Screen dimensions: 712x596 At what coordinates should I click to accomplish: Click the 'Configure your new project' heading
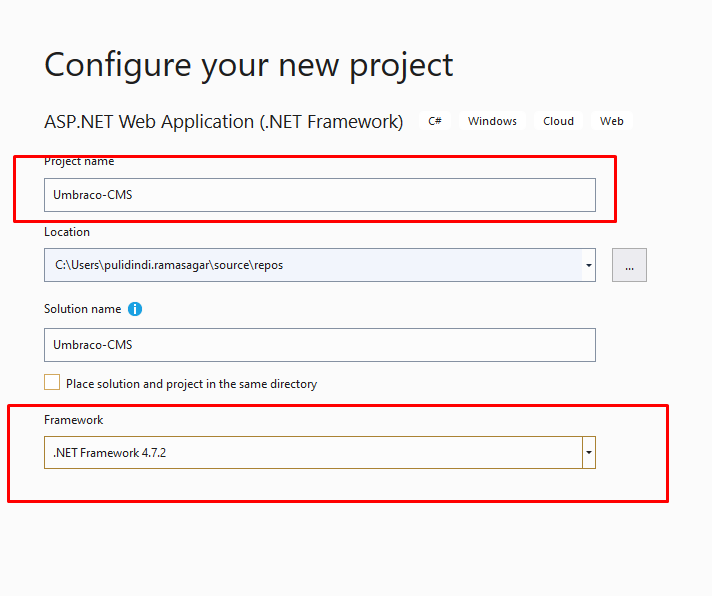pyautogui.click(x=248, y=65)
